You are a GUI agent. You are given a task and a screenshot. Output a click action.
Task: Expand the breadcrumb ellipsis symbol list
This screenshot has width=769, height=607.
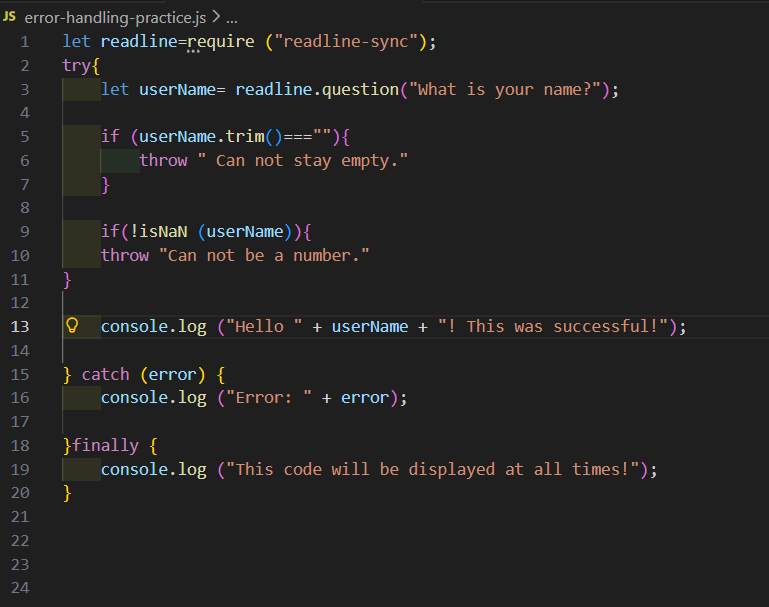pyautogui.click(x=232, y=18)
